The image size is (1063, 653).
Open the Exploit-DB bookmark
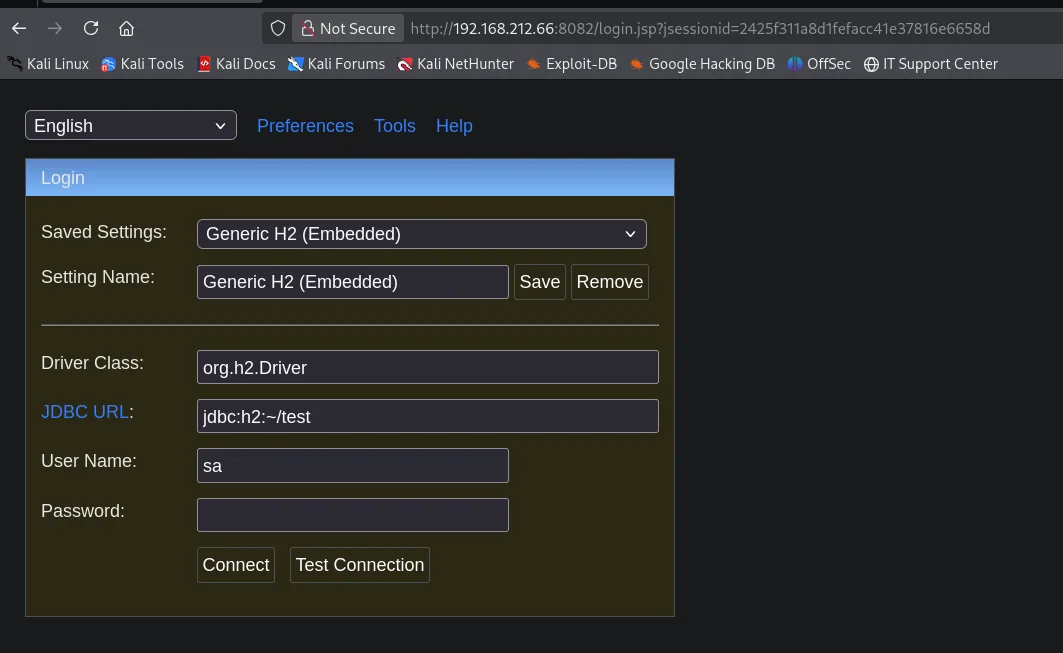pos(571,64)
